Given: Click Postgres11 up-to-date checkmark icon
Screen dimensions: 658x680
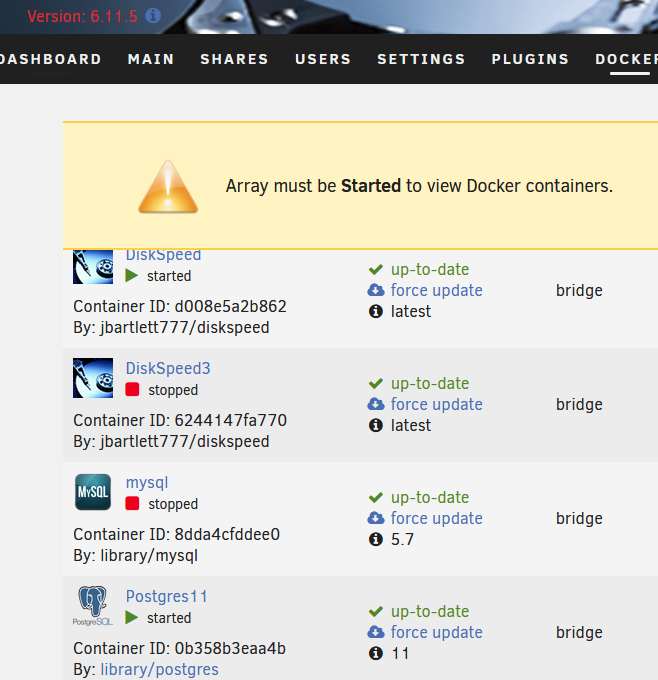Looking at the screenshot, I should click(376, 611).
